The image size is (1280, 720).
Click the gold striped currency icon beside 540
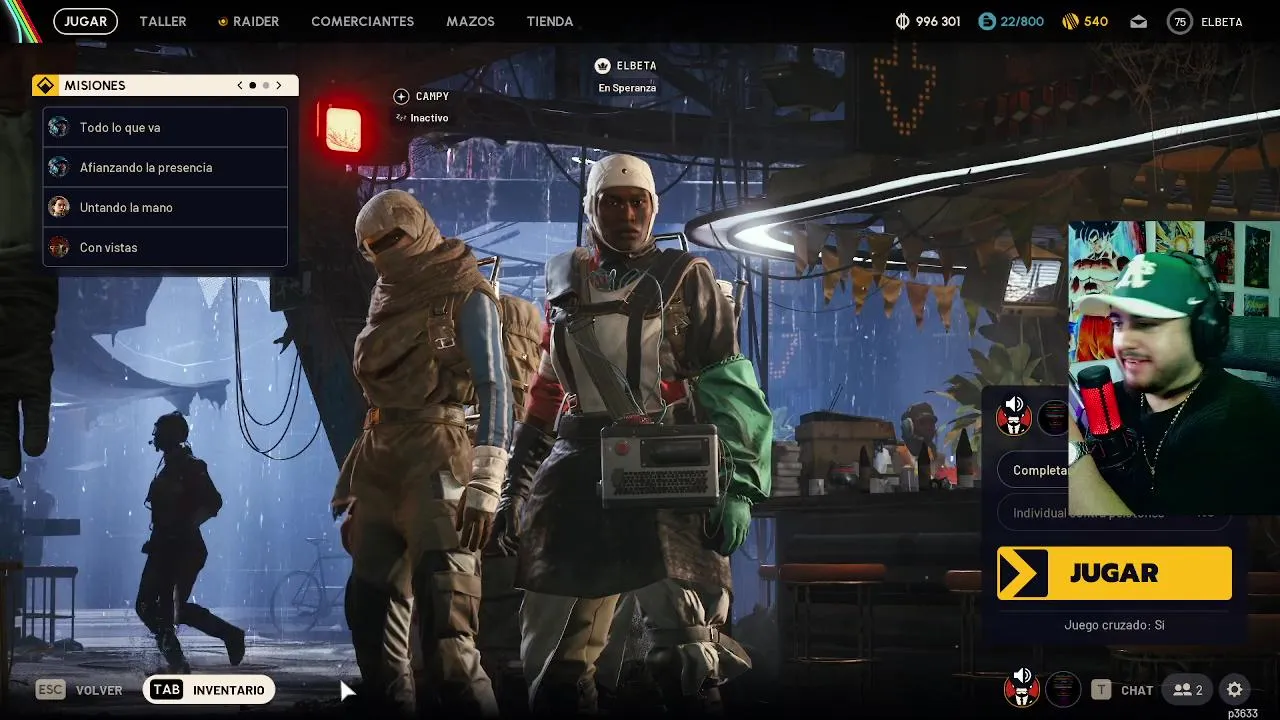(1070, 21)
